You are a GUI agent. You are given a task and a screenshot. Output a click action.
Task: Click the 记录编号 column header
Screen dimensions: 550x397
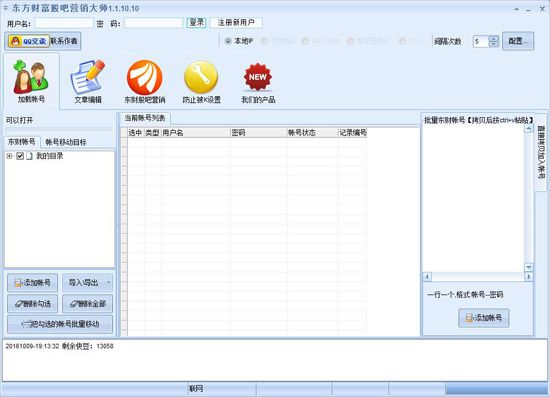[x=352, y=133]
